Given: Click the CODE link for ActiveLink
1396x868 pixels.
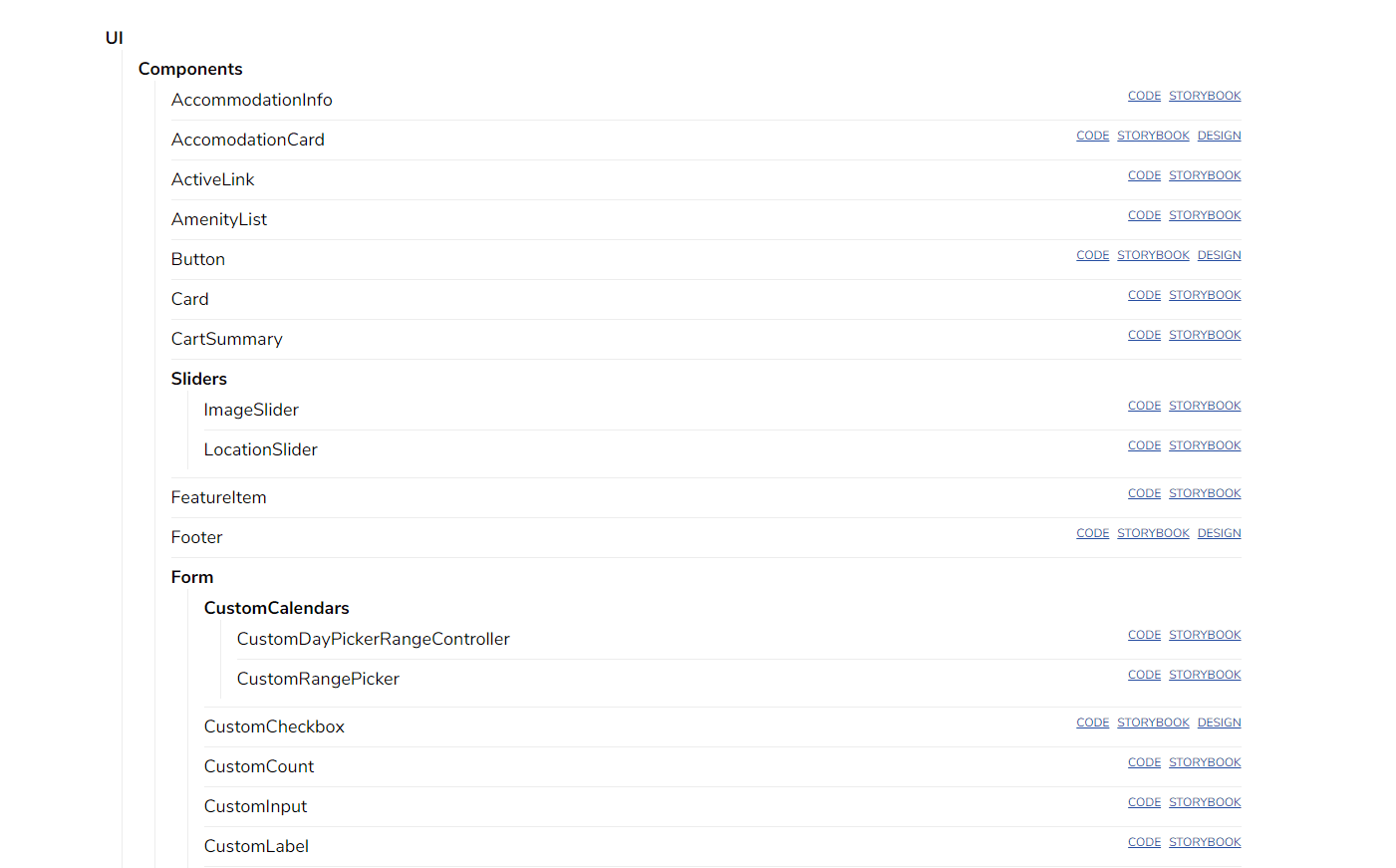Looking at the screenshot, I should (x=1144, y=175).
